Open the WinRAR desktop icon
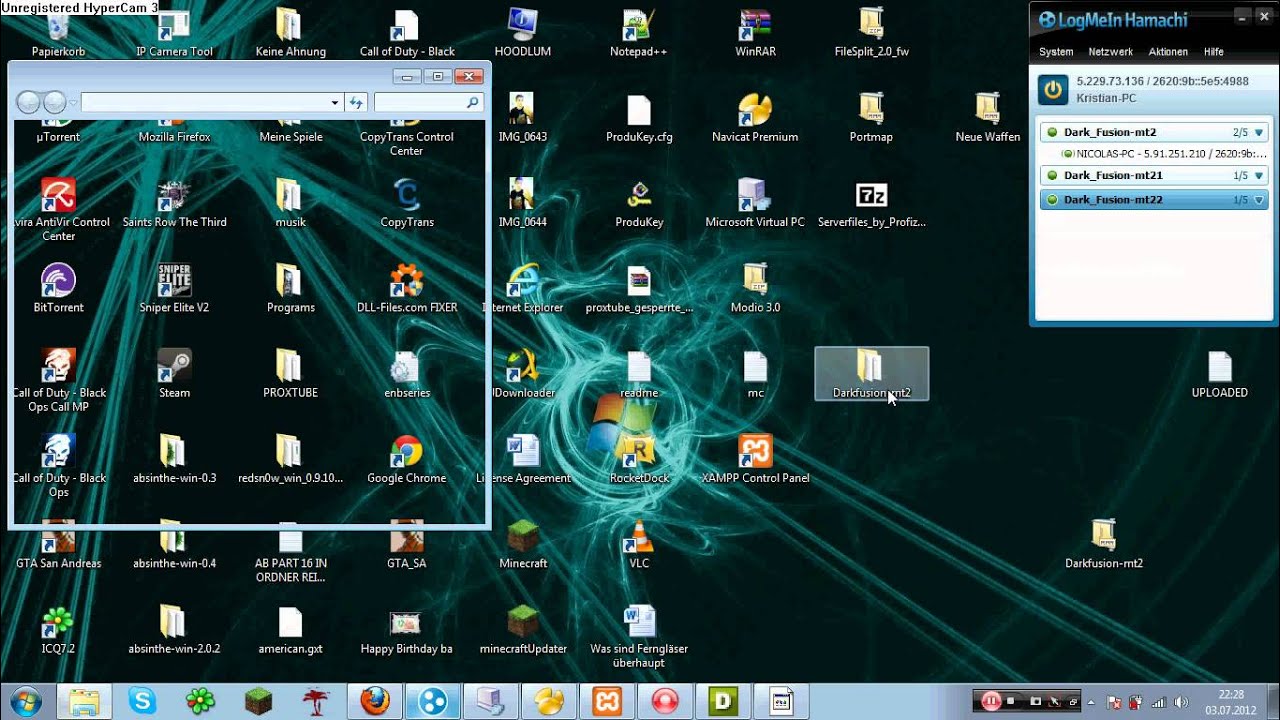This screenshot has height=720, width=1280. pos(755,33)
